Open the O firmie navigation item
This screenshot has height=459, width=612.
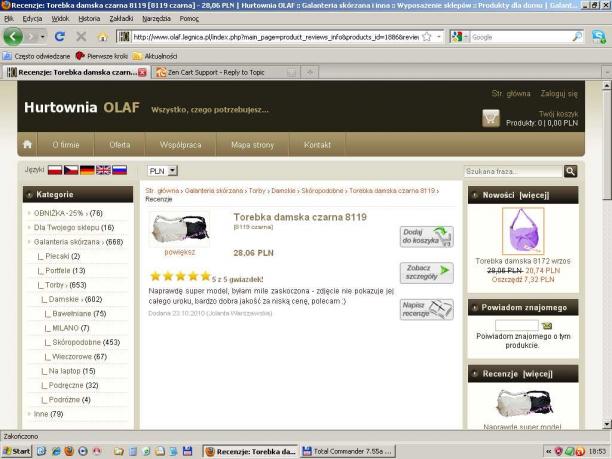(x=66, y=145)
